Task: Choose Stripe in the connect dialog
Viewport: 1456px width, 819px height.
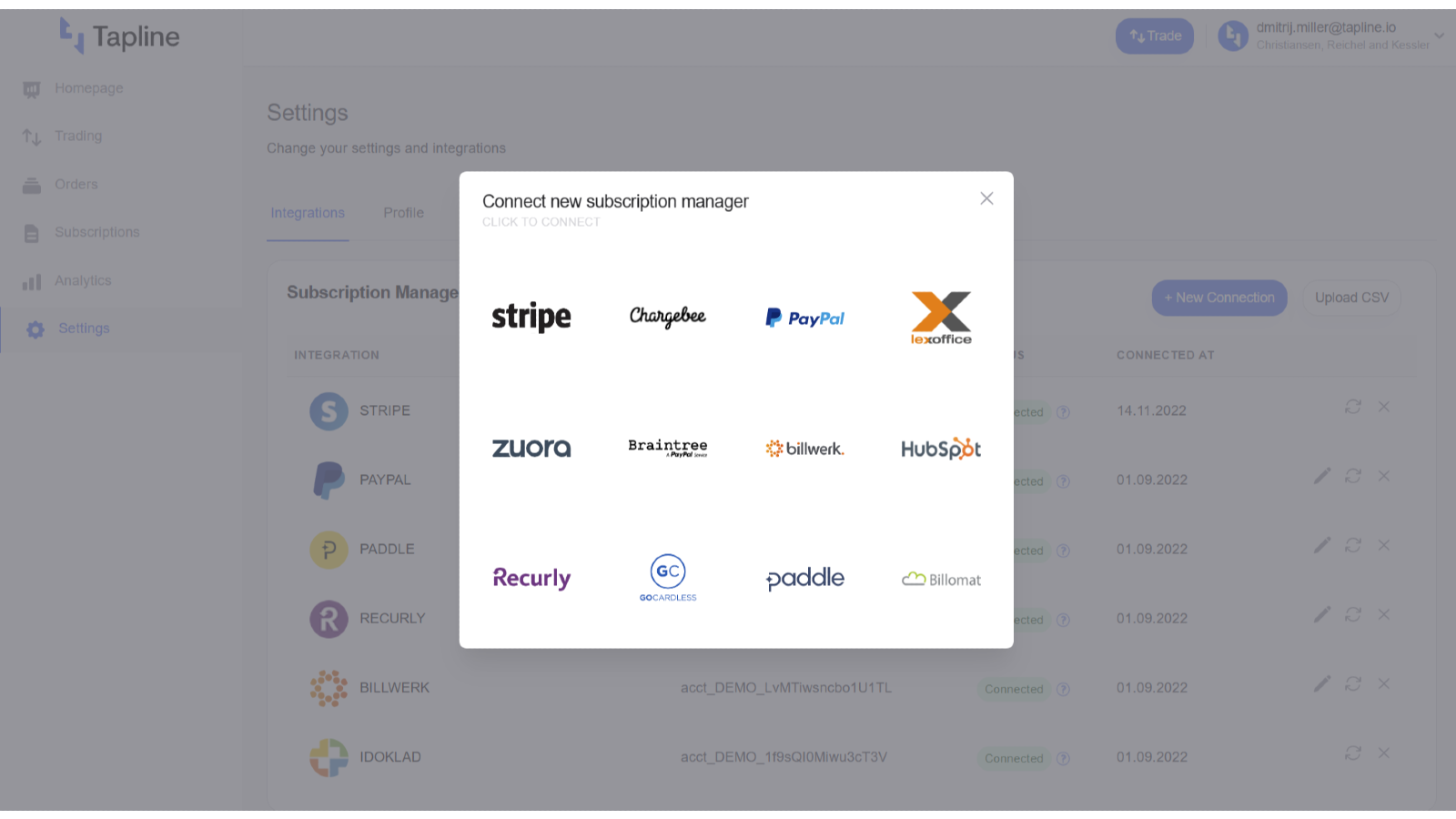Action: (531, 317)
